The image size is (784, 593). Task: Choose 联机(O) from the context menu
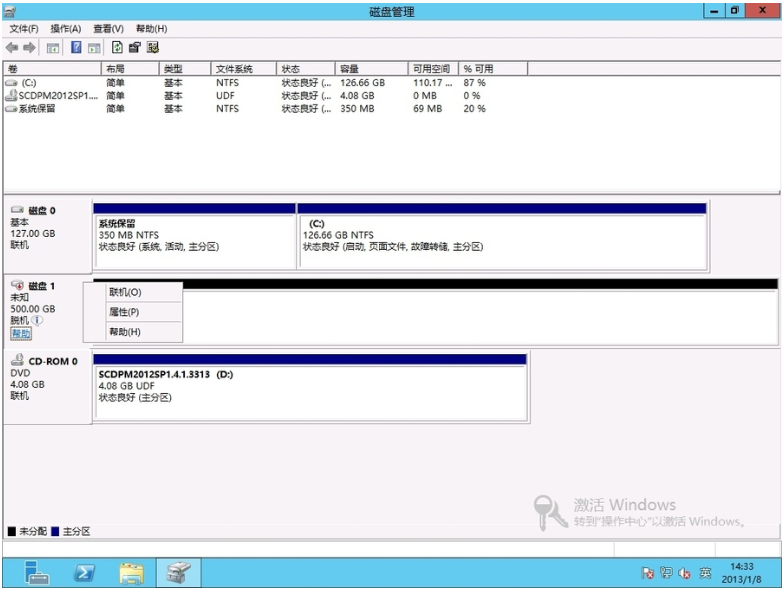point(133,292)
